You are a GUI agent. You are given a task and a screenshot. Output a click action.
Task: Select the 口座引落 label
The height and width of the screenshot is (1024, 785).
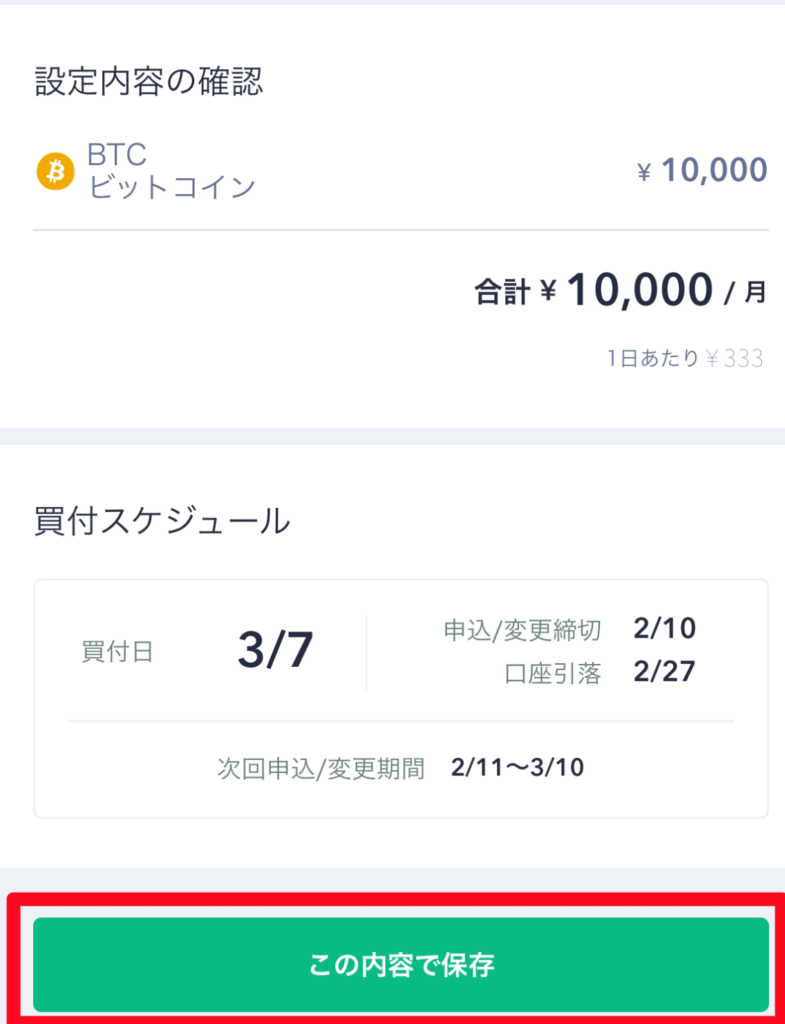pos(553,674)
